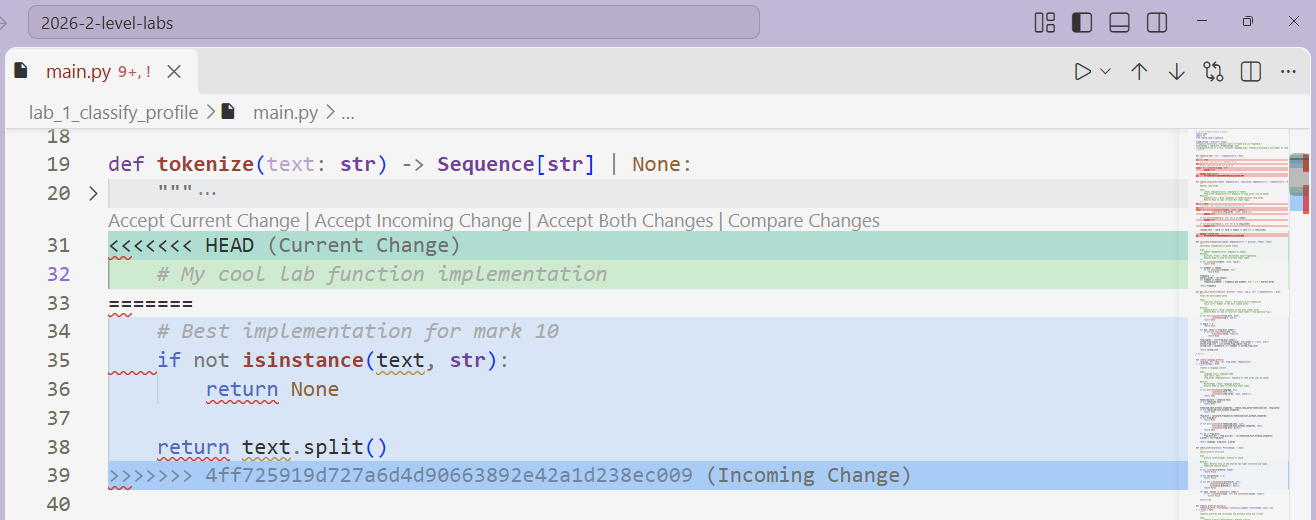Viewport: 1316px width, 520px height.
Task: Select the main.py editor tab
Action: click(102, 72)
